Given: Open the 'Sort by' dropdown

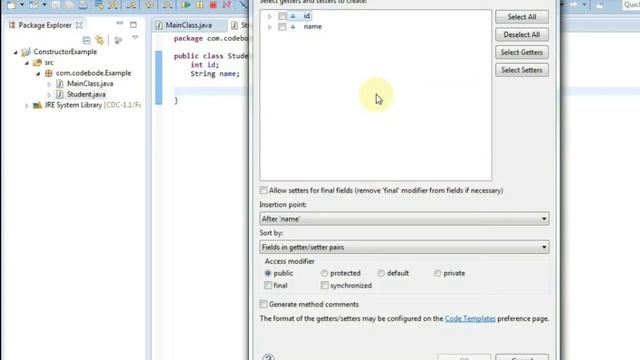Looking at the screenshot, I should point(404,247).
